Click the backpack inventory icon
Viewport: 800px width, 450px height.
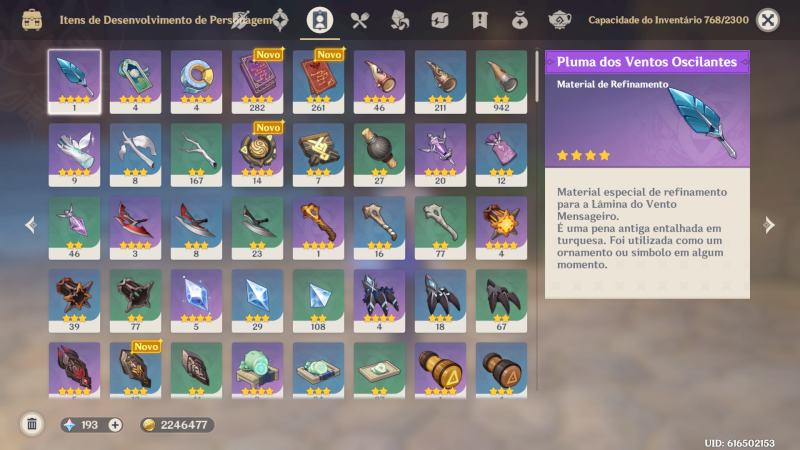(x=32, y=20)
